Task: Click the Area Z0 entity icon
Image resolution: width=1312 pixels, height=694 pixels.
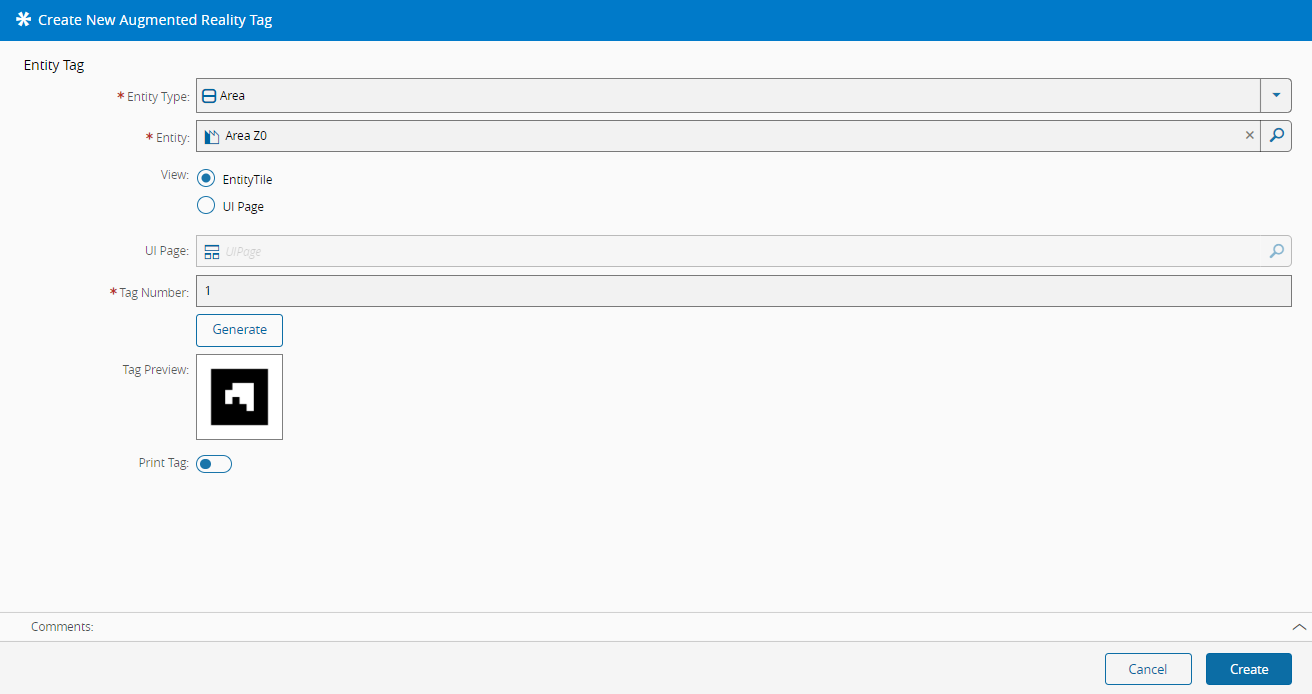Action: tap(211, 136)
